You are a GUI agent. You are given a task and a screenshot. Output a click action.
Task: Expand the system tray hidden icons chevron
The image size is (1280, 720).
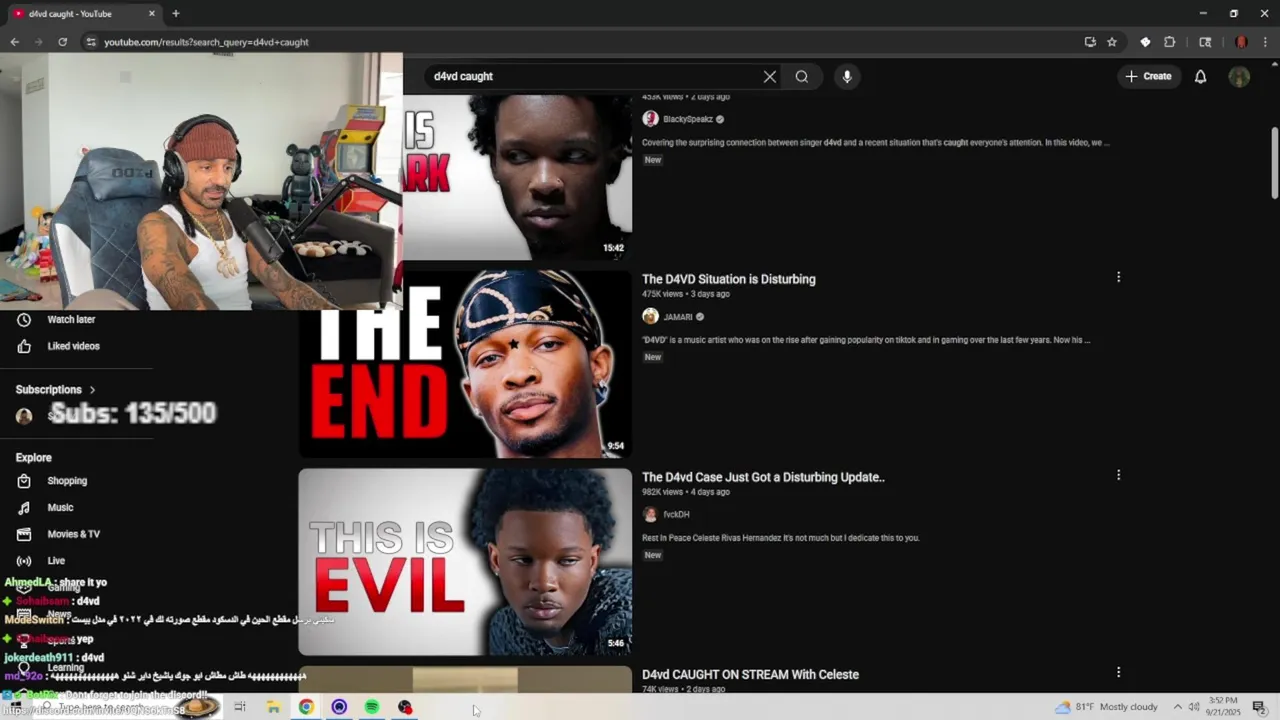pyautogui.click(x=1177, y=707)
